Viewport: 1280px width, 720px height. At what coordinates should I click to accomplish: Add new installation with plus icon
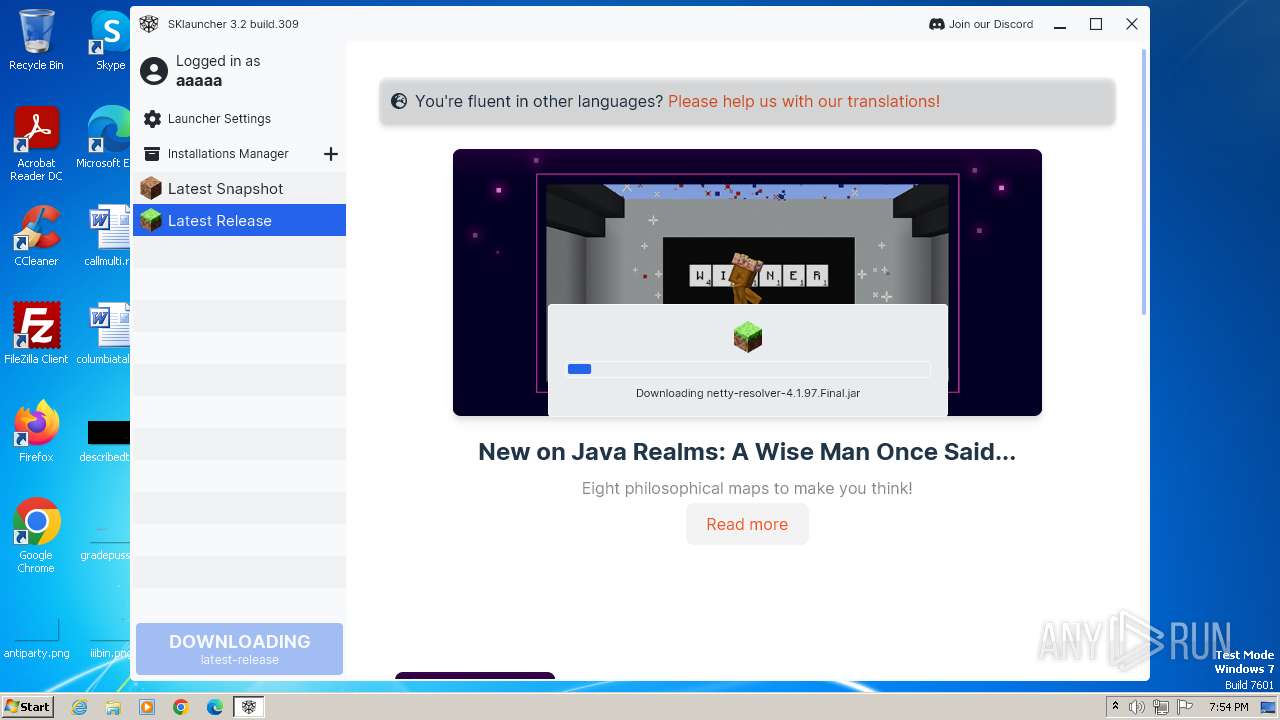331,154
